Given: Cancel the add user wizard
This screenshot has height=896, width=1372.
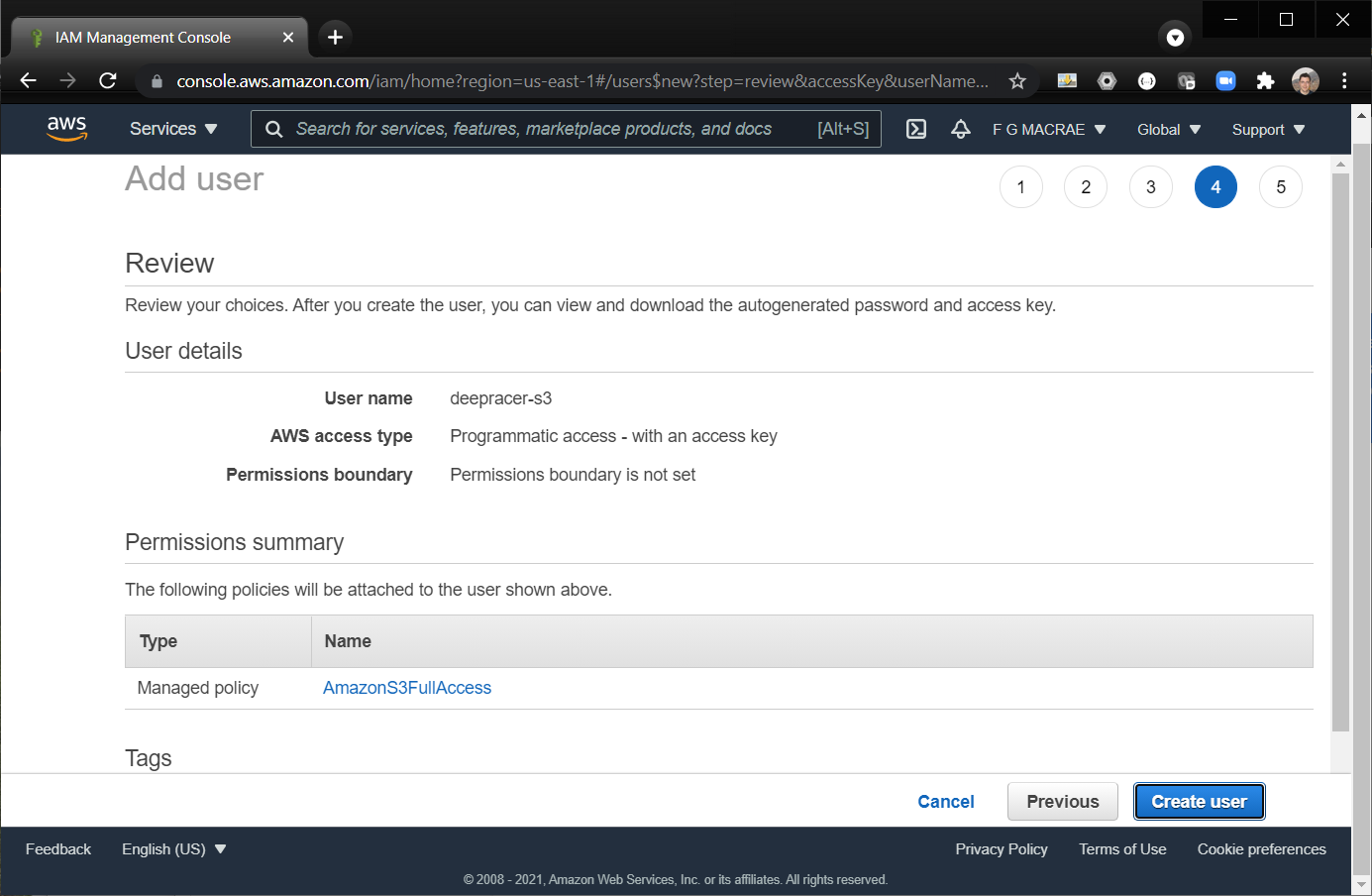Looking at the screenshot, I should (945, 801).
